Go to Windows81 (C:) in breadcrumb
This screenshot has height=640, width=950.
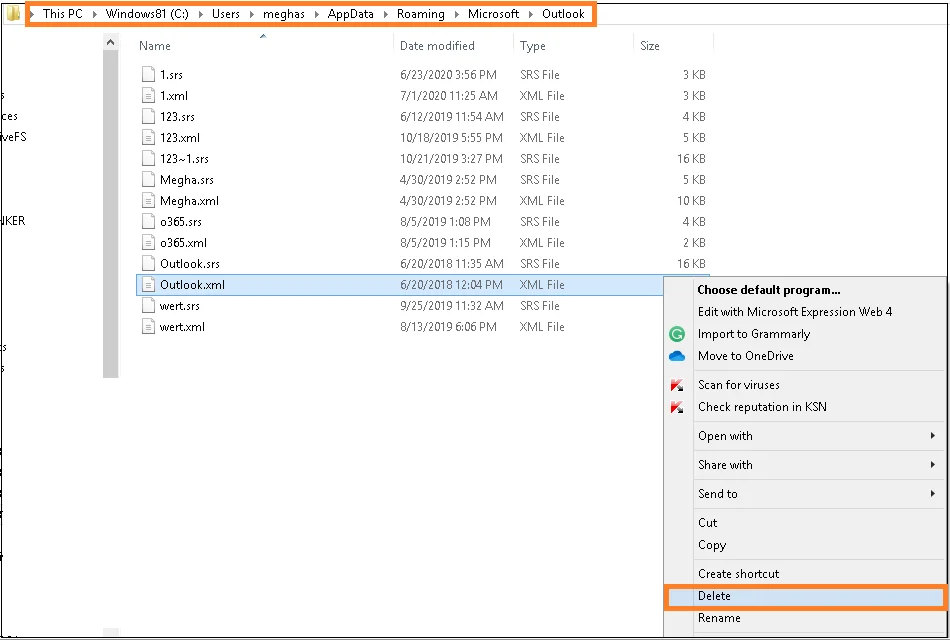coord(147,13)
